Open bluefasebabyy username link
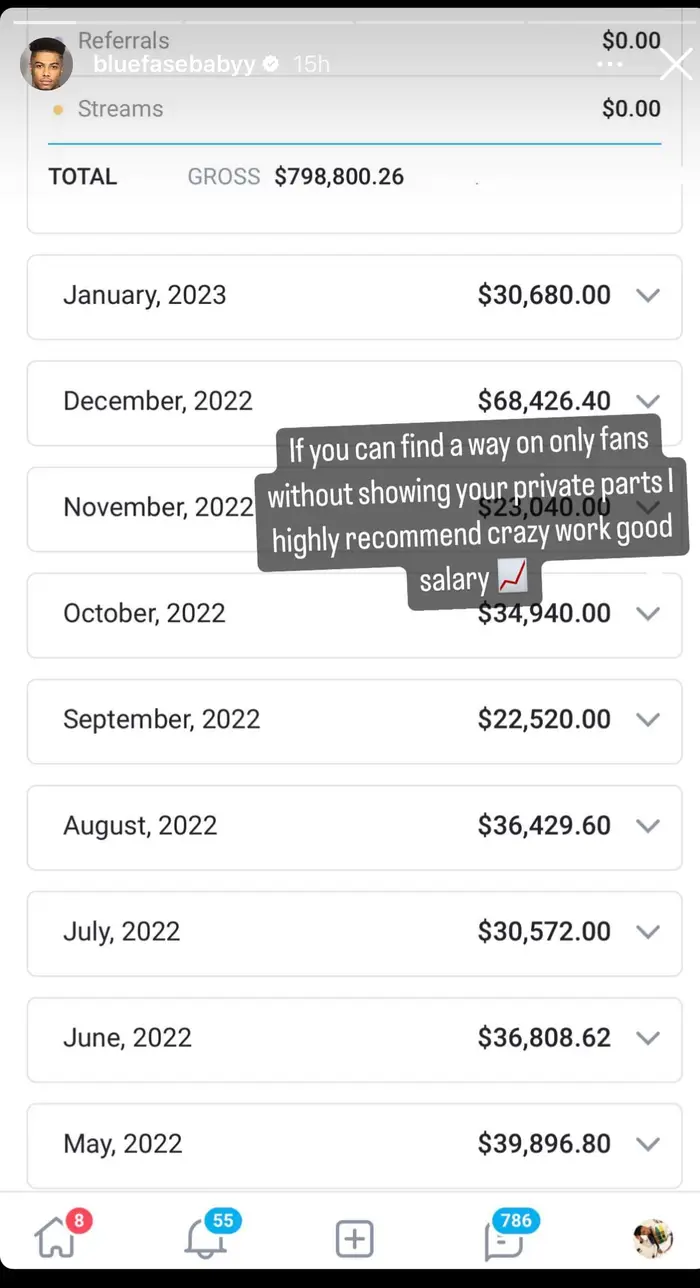Screen dimensions: 700x1288 coord(173,65)
